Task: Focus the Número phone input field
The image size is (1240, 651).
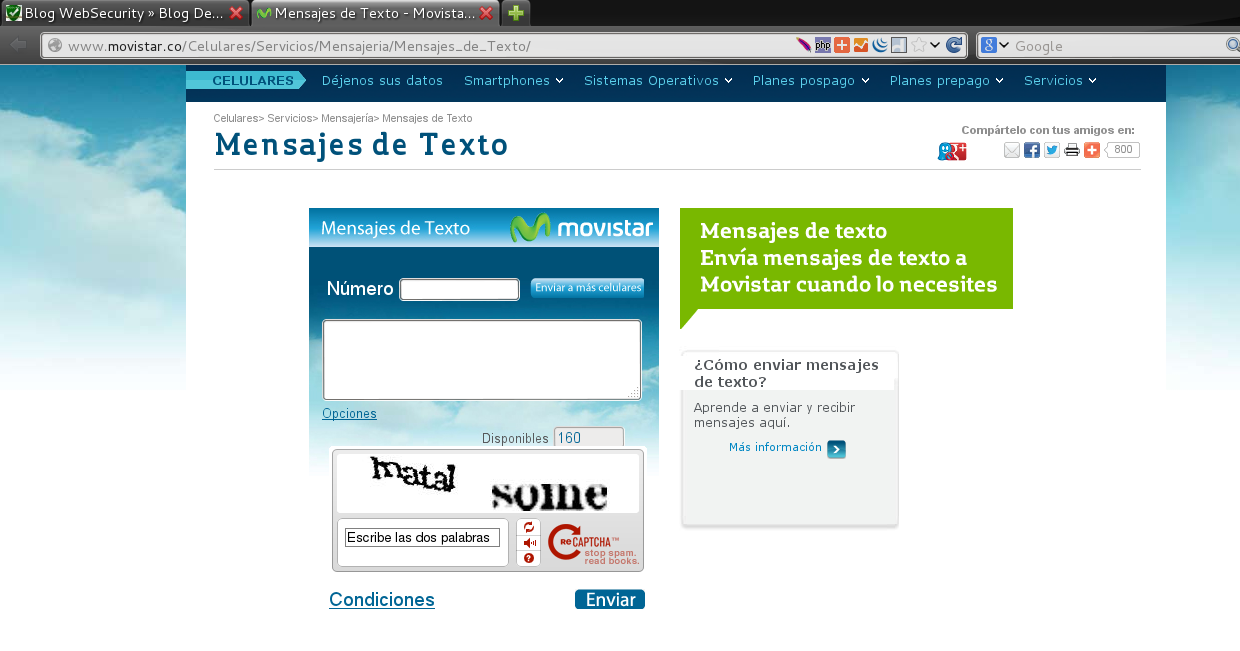Action: tap(460, 289)
